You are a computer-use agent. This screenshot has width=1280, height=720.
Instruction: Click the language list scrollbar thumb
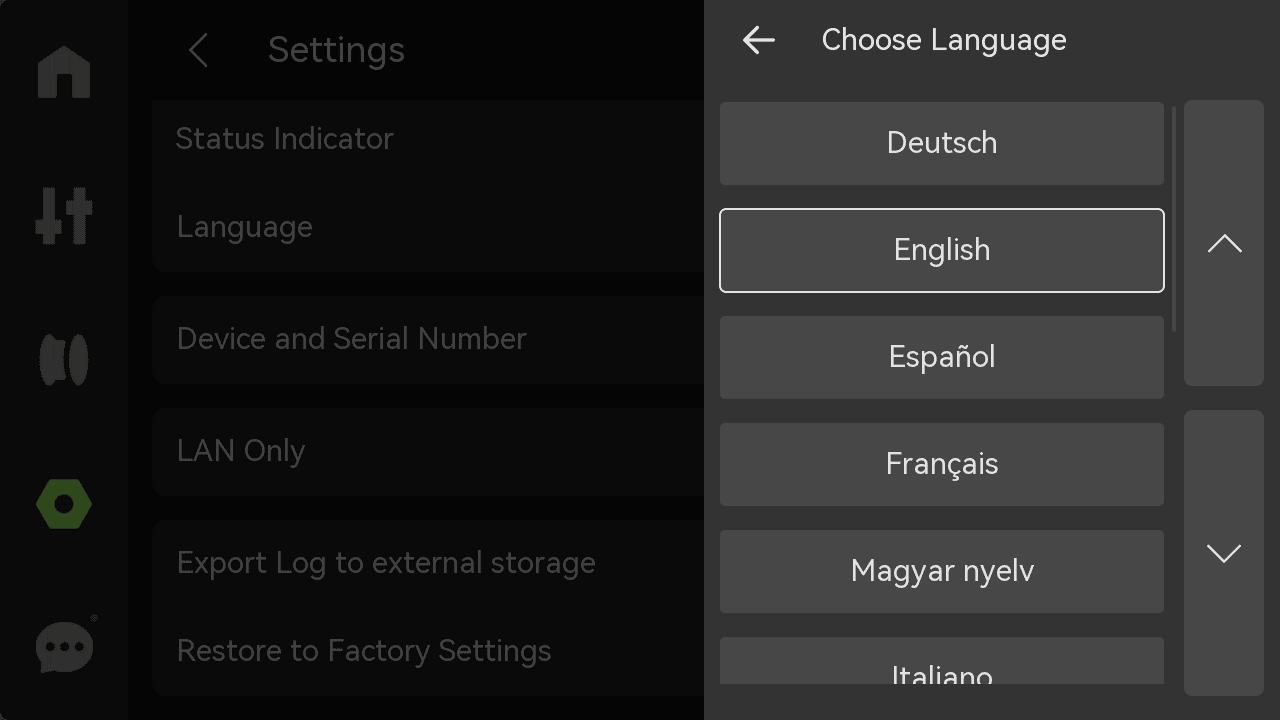pyautogui.click(x=1174, y=219)
